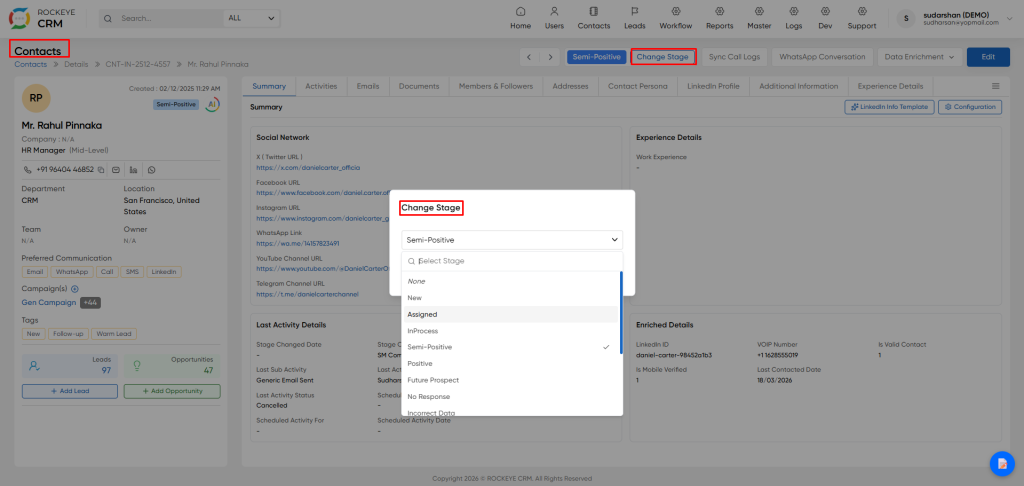The width and height of the screenshot is (1024, 486).
Task: Open the Workflow navigation icon
Action: pos(675,12)
